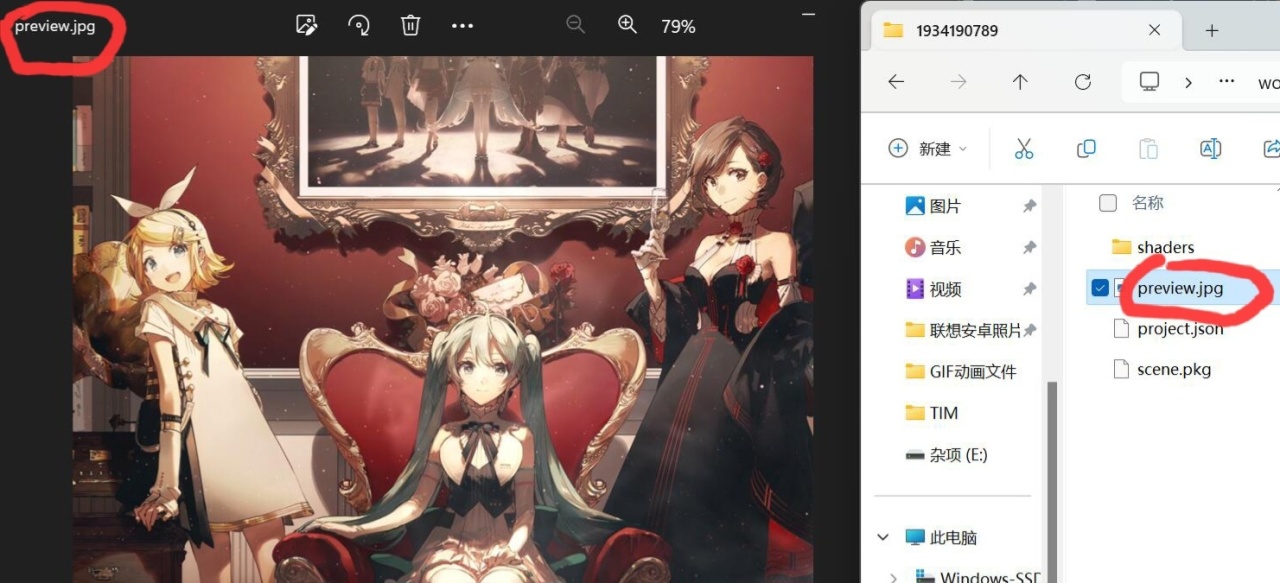Click the displayed anime image in Photos
The width and height of the screenshot is (1280, 583).
click(x=443, y=319)
